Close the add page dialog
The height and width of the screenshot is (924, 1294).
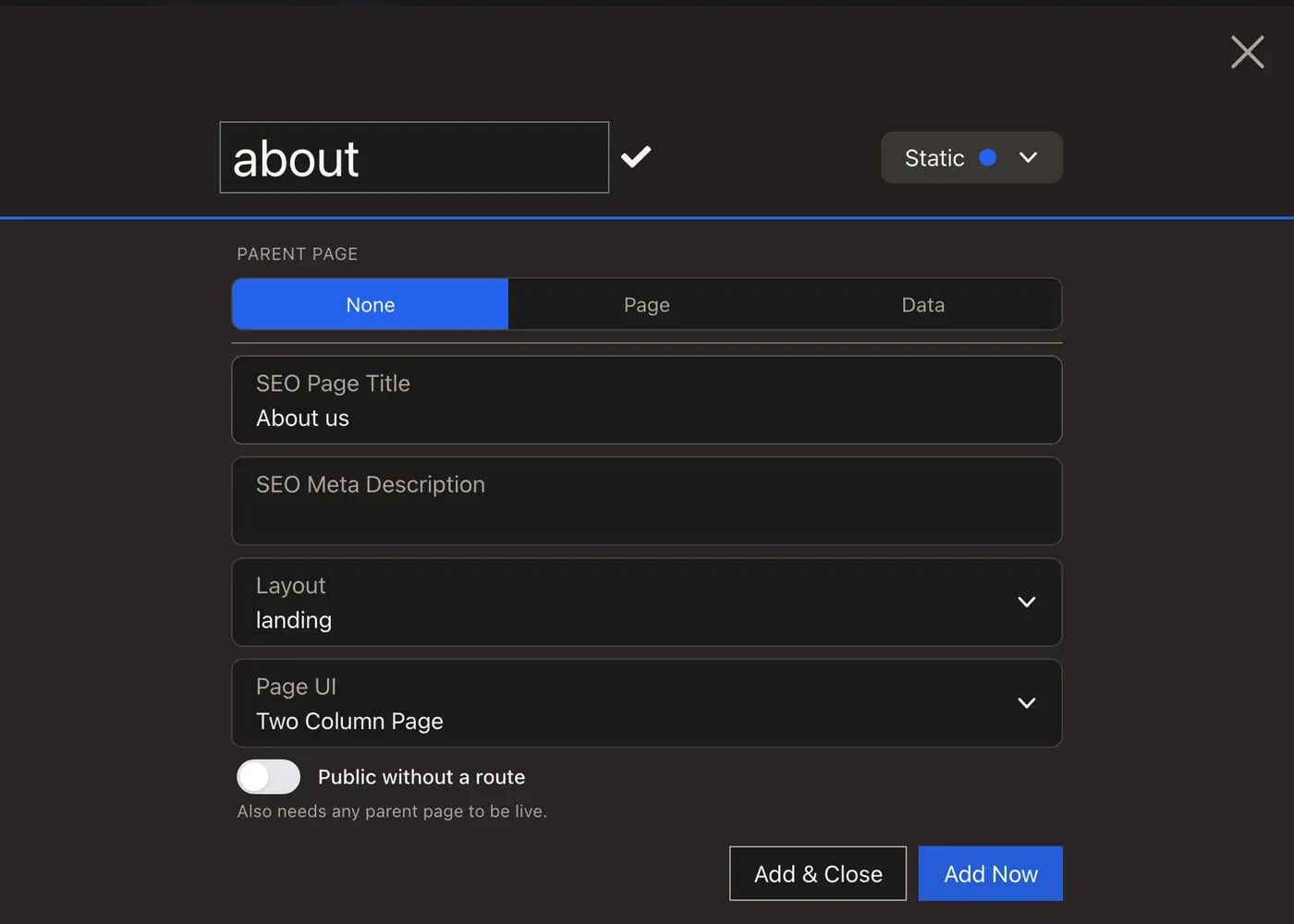coord(1247,52)
